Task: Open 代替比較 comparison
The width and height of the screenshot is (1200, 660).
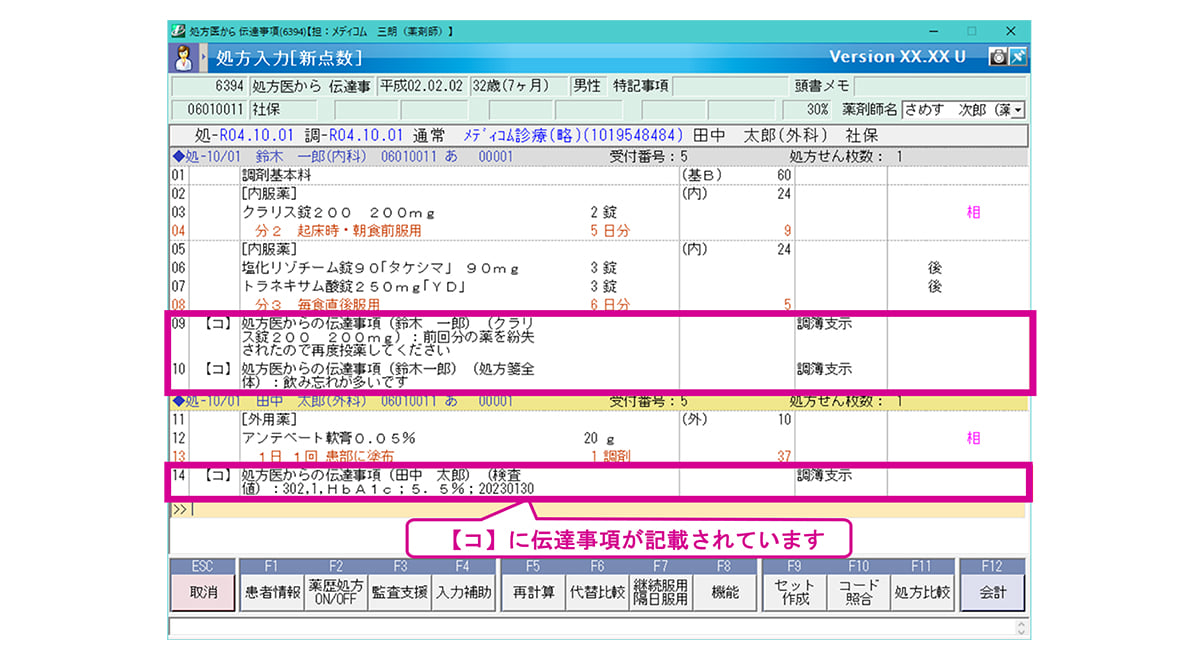Action: tap(596, 592)
